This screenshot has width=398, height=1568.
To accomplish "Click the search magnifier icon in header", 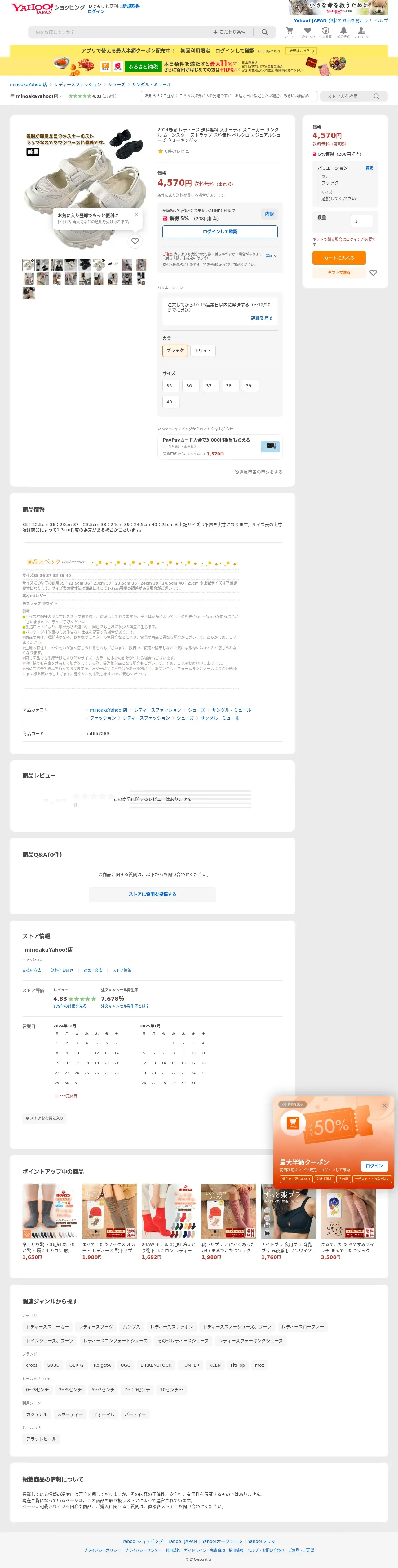I will (264, 32).
